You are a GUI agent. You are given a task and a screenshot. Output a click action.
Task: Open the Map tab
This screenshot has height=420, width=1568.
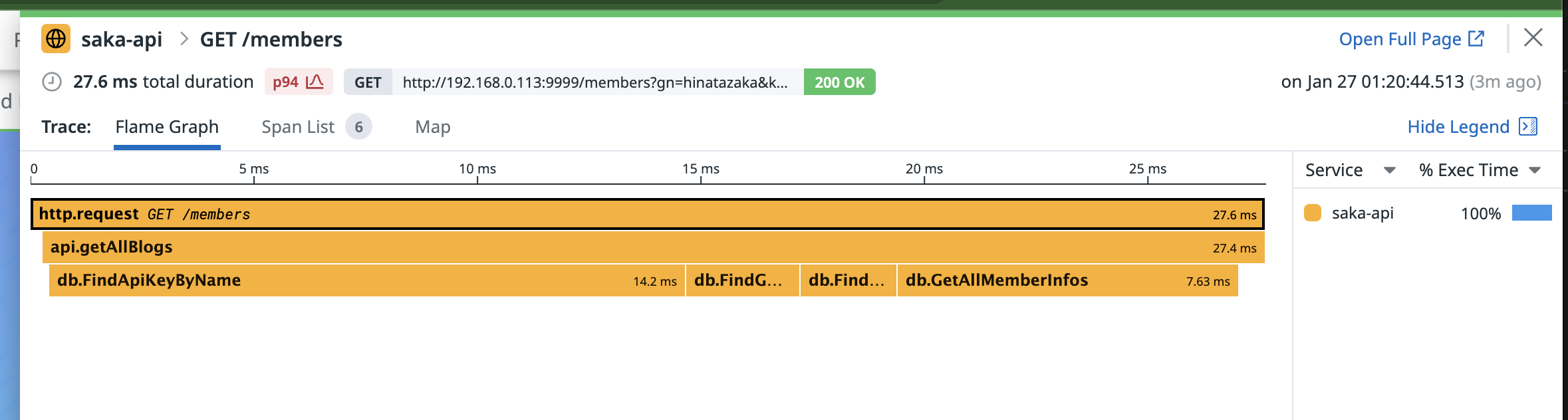pos(433,126)
